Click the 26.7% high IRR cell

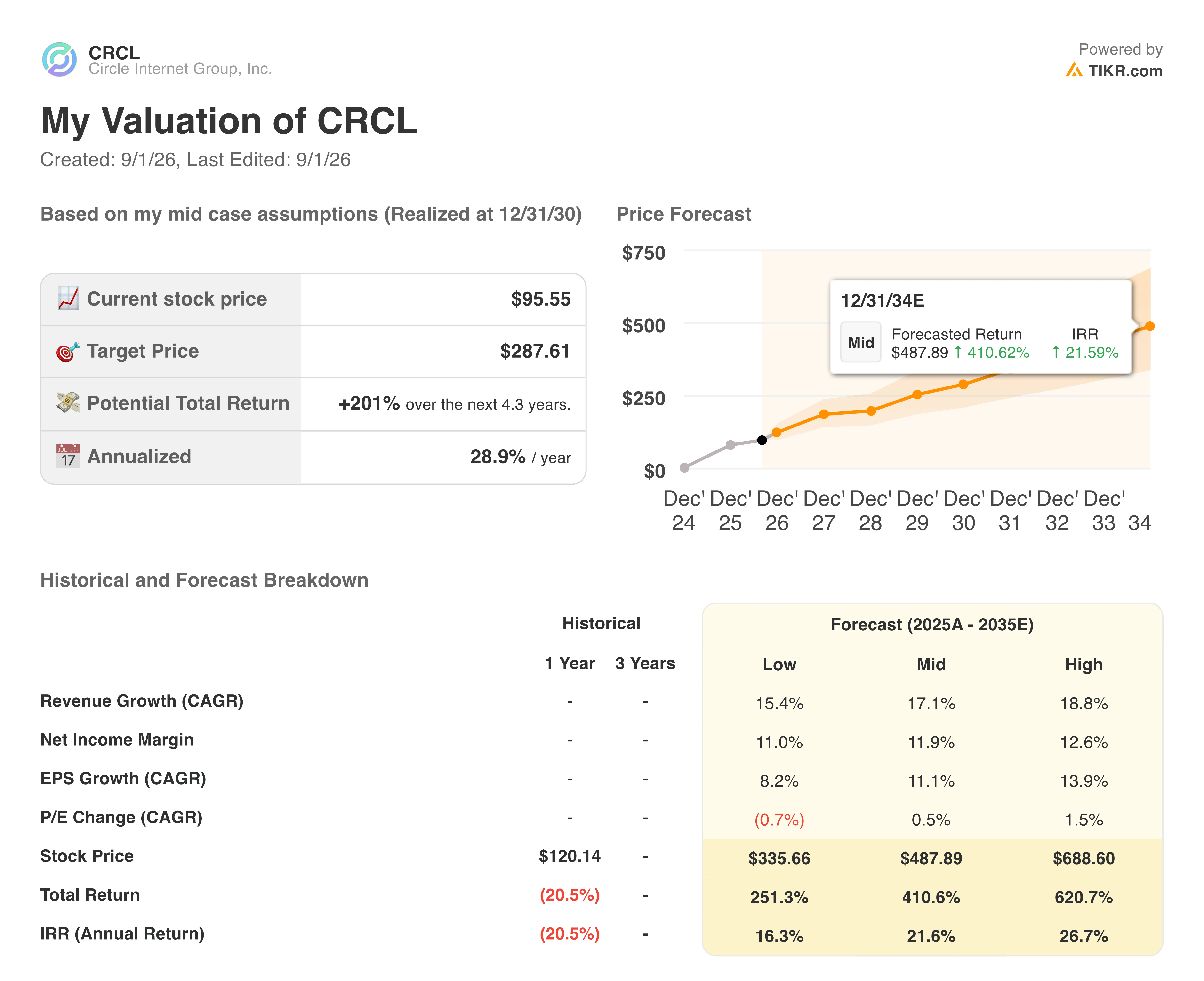point(1084,936)
